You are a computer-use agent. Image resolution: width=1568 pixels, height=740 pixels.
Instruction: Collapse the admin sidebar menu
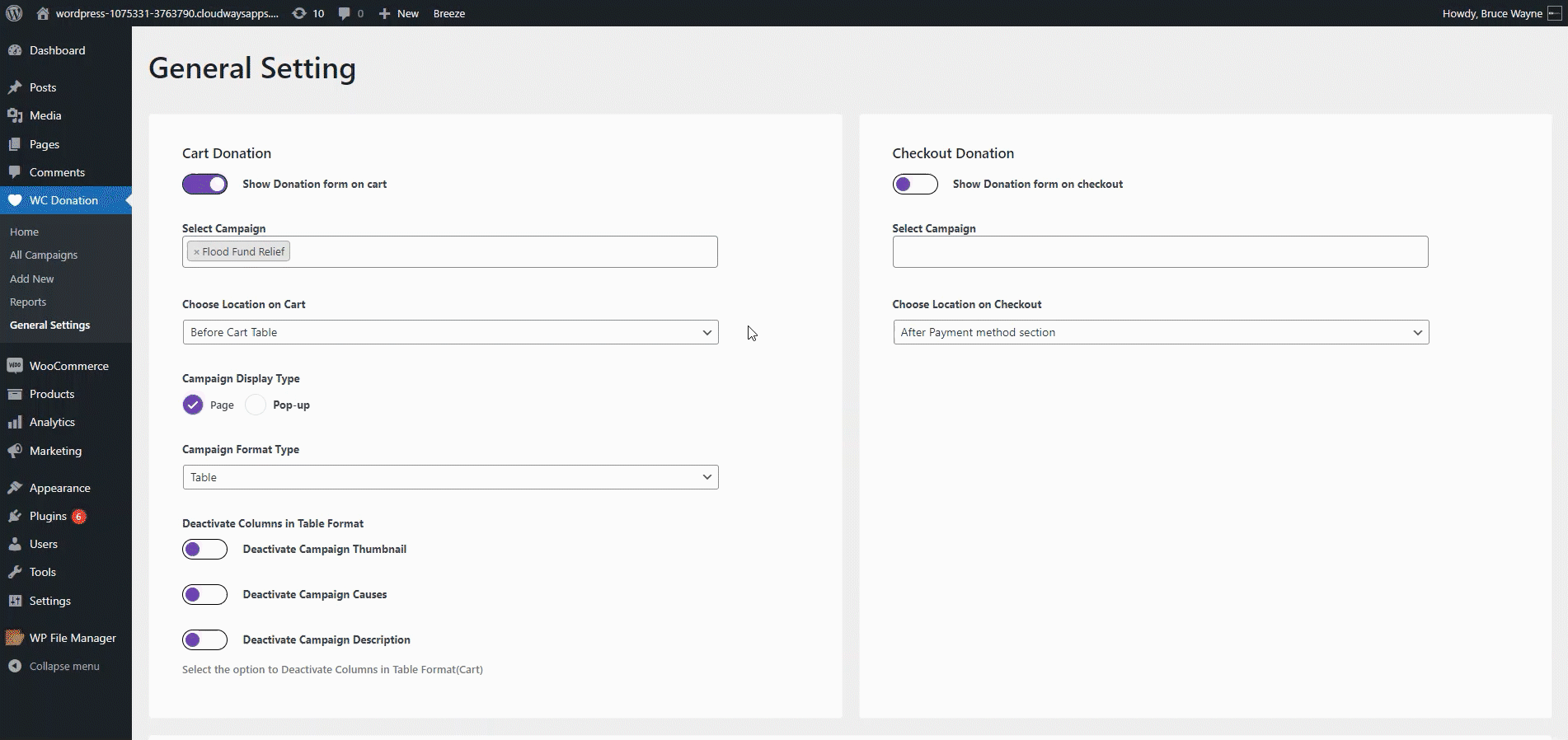click(54, 666)
